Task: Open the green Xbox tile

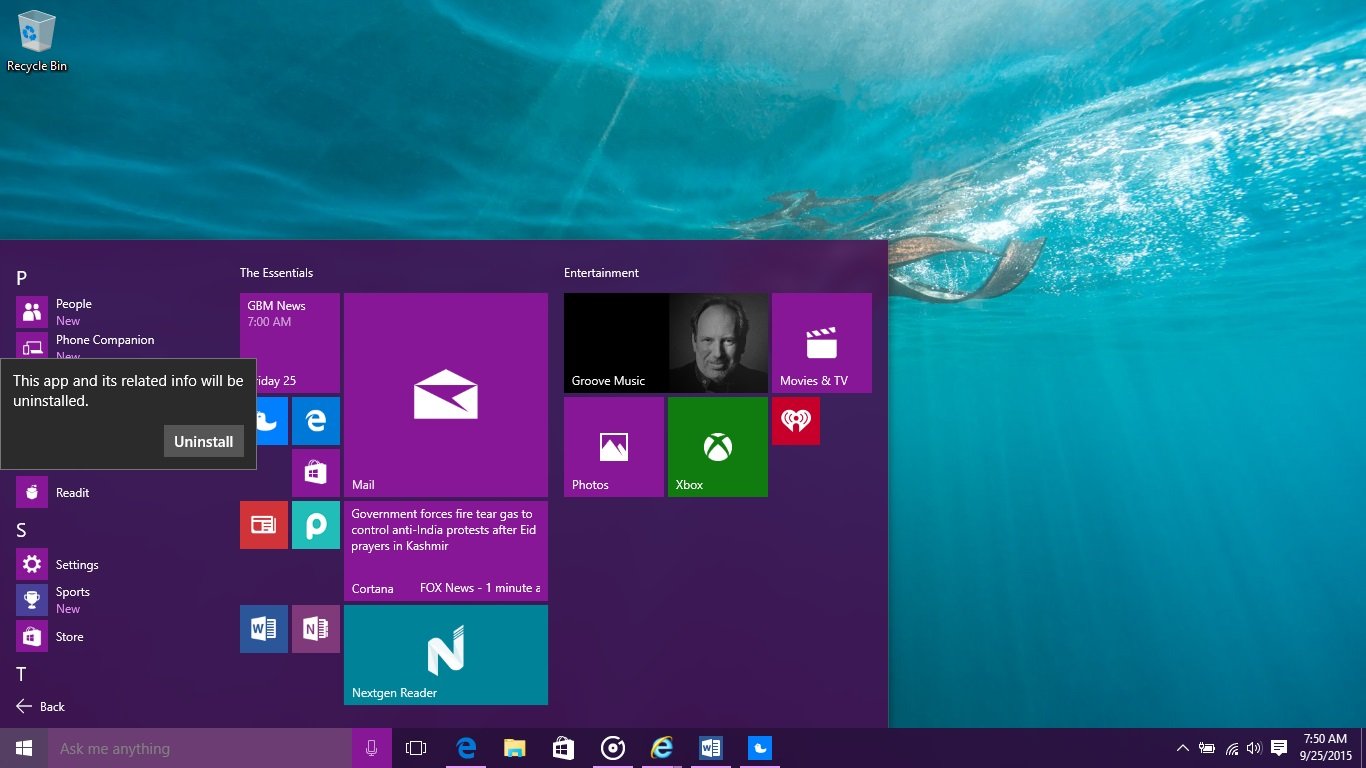Action: 718,447
